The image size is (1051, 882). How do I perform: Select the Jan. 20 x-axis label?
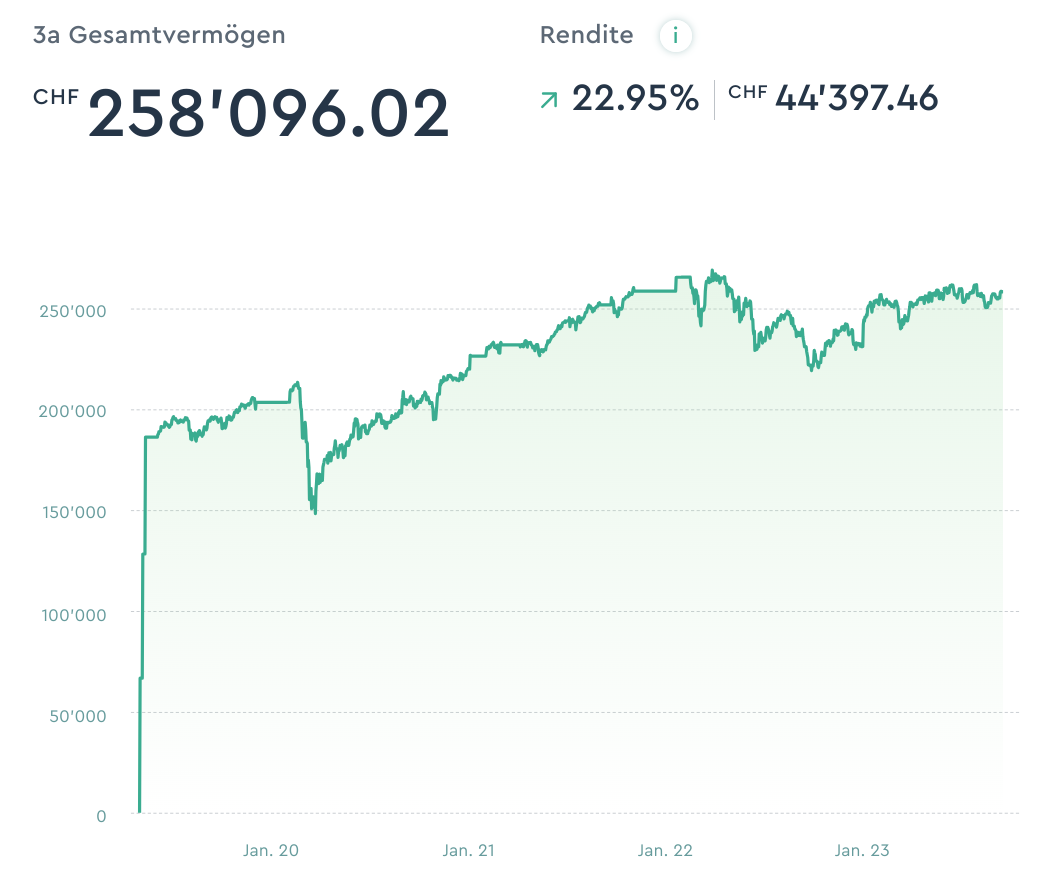coord(270,851)
